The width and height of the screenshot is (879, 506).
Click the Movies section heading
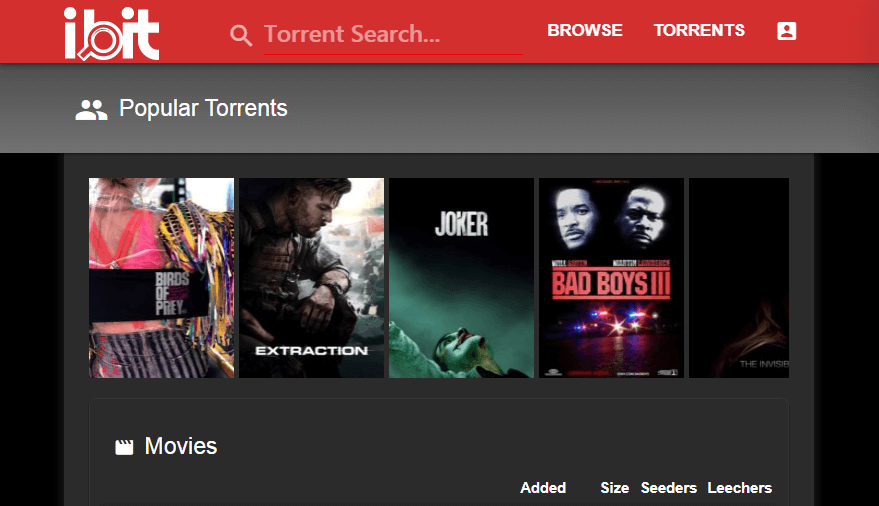point(181,447)
